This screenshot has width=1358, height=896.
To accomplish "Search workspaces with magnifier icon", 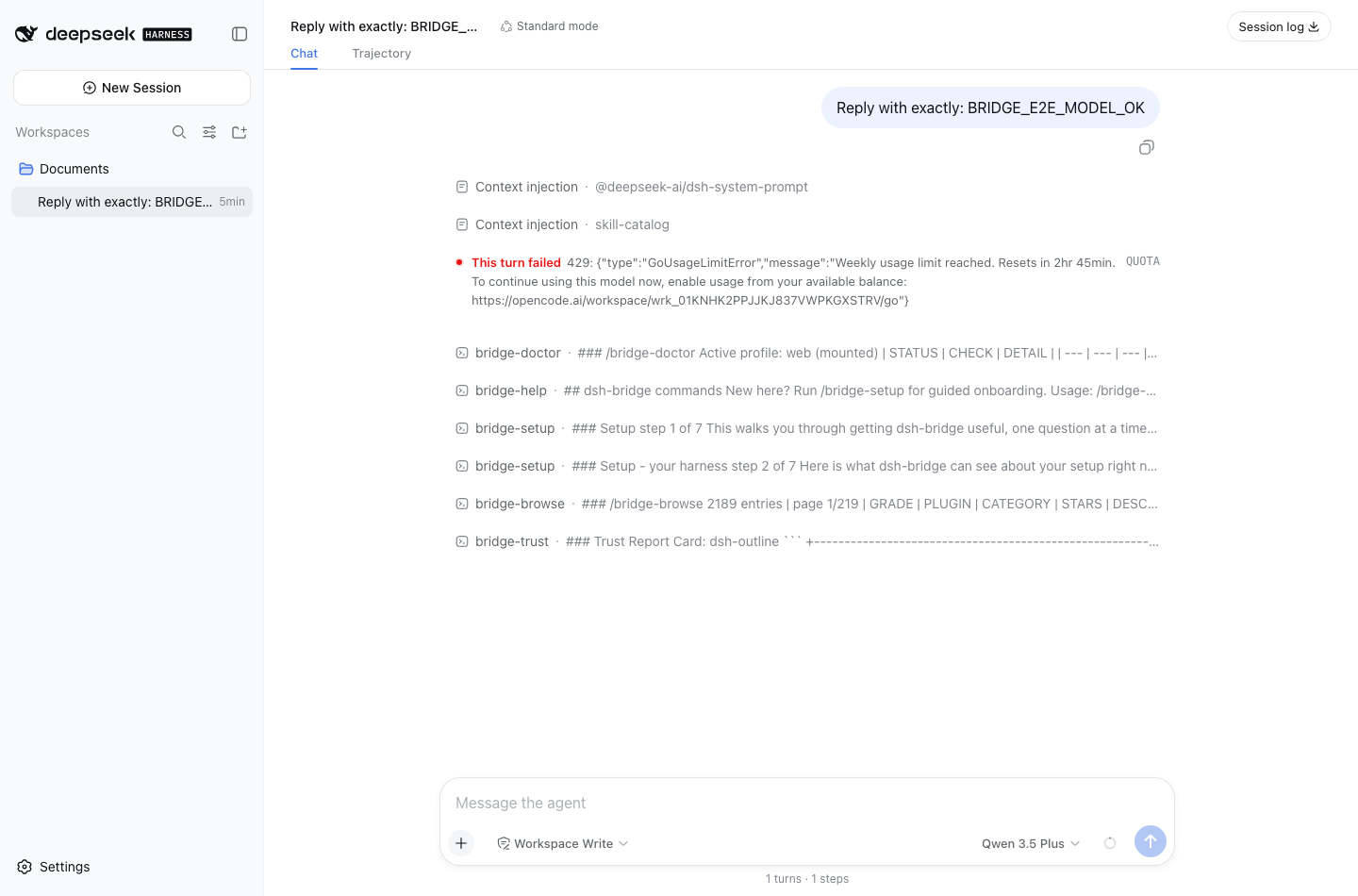I will (x=179, y=132).
